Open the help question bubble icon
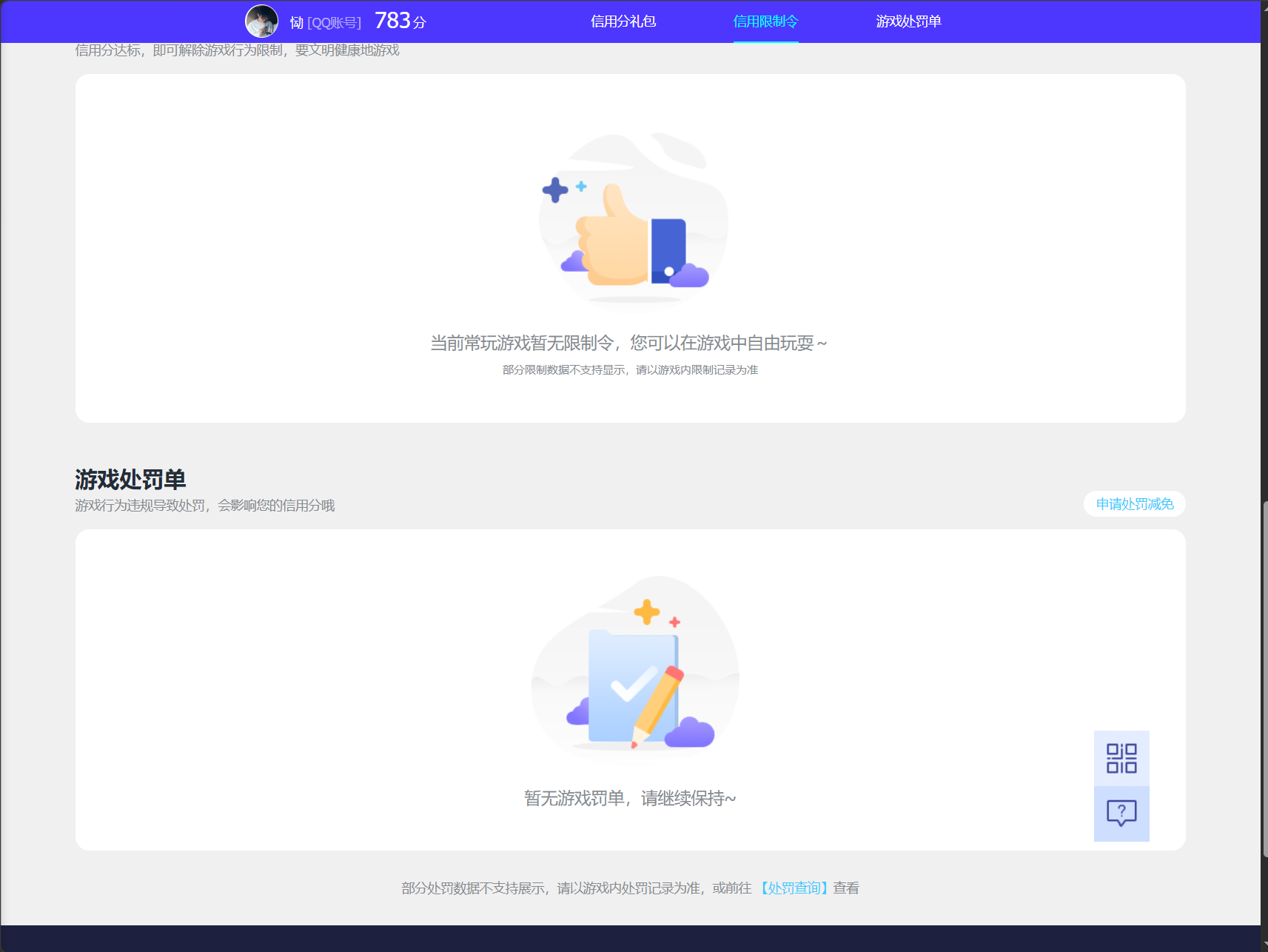Screen dimensions: 1268x952 coord(1121,814)
